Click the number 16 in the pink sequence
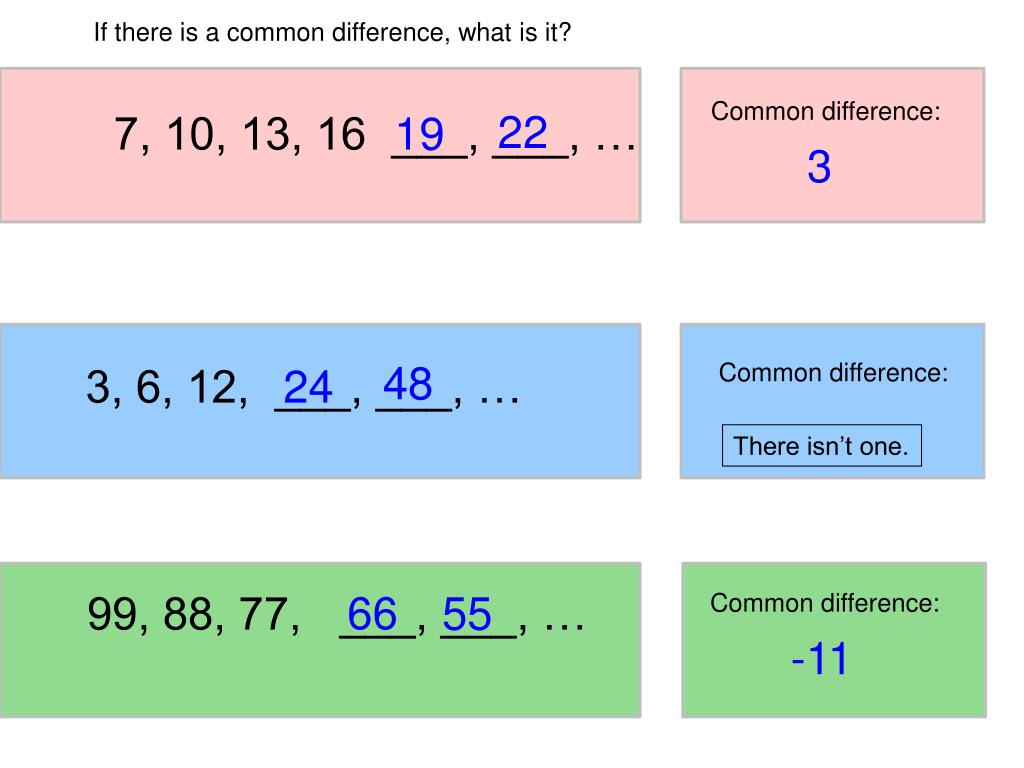Viewport: 1024px width, 768px height. click(342, 135)
